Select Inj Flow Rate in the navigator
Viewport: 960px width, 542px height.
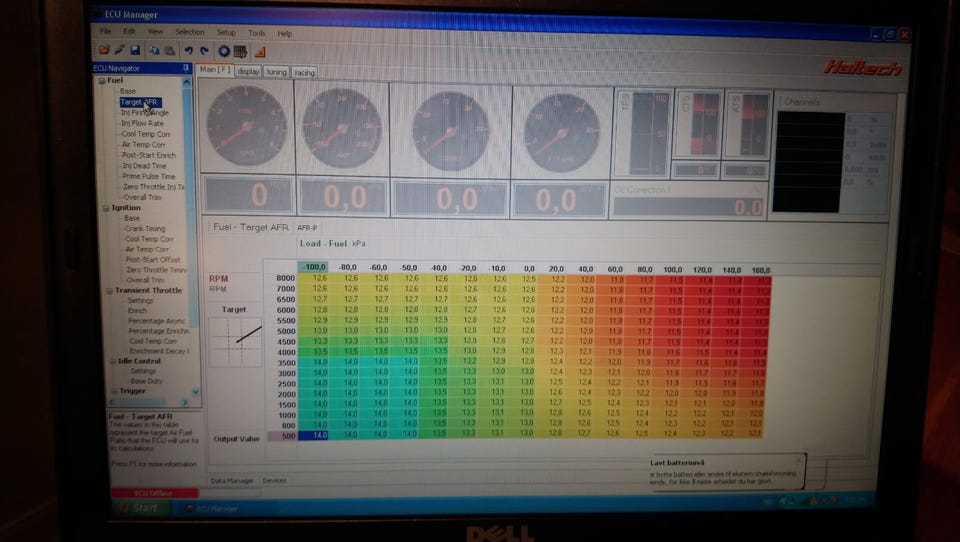pos(143,123)
